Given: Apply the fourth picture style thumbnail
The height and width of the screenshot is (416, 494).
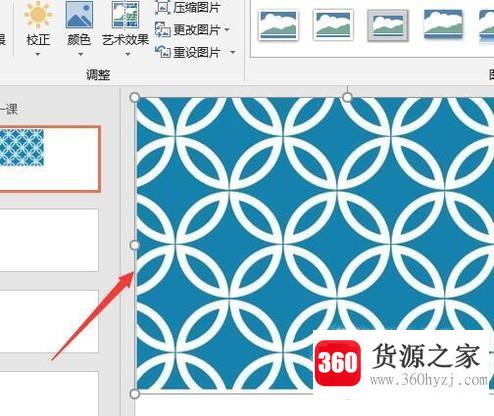Looking at the screenshot, I should coord(443,24).
